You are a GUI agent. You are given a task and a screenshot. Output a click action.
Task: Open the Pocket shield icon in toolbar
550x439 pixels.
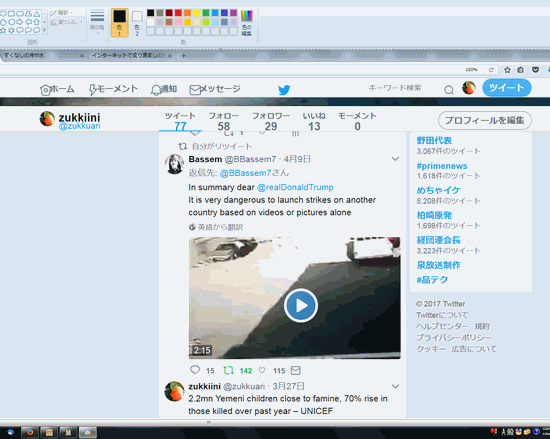pos(535,70)
